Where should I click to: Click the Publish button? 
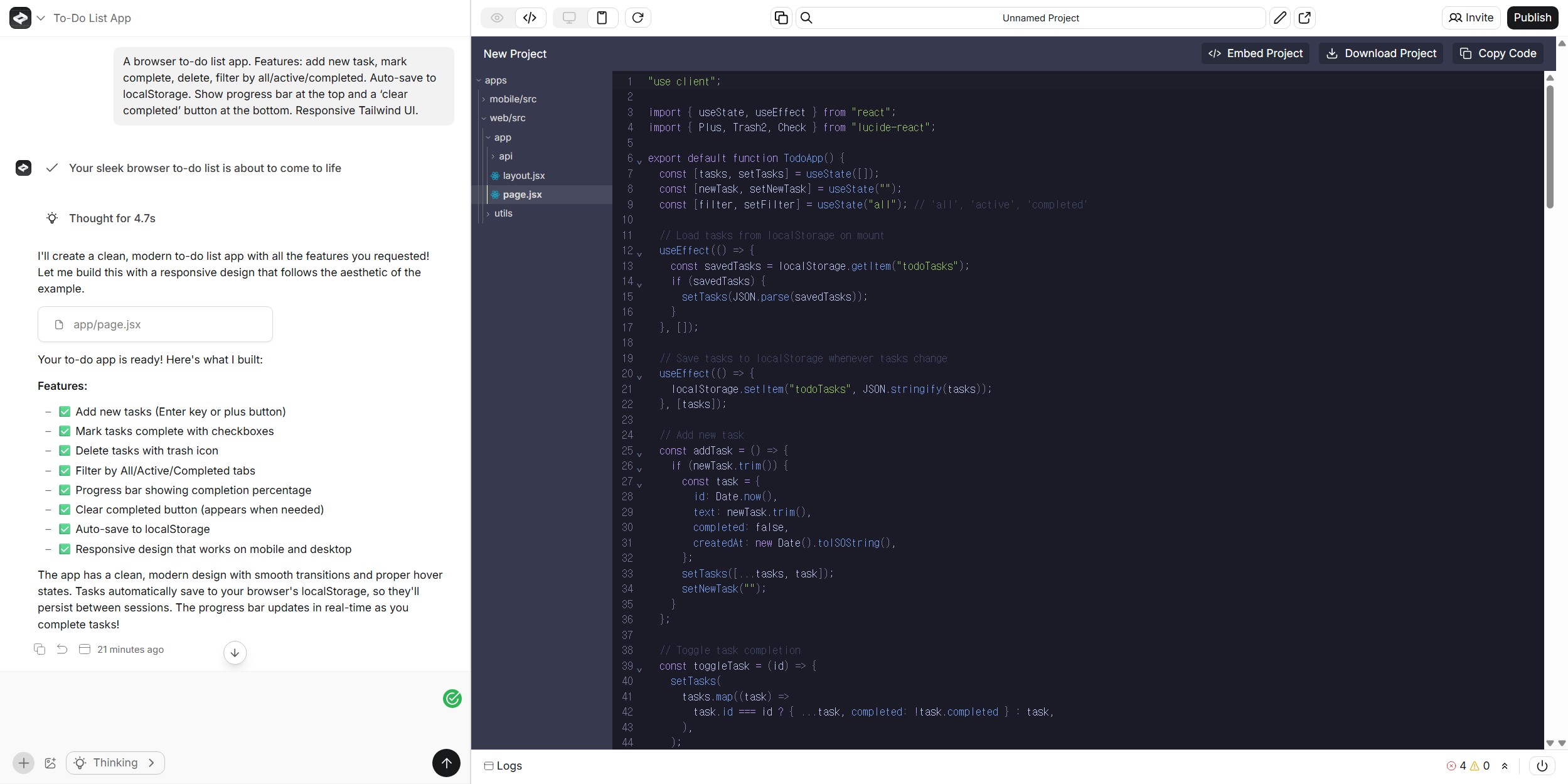(x=1532, y=18)
